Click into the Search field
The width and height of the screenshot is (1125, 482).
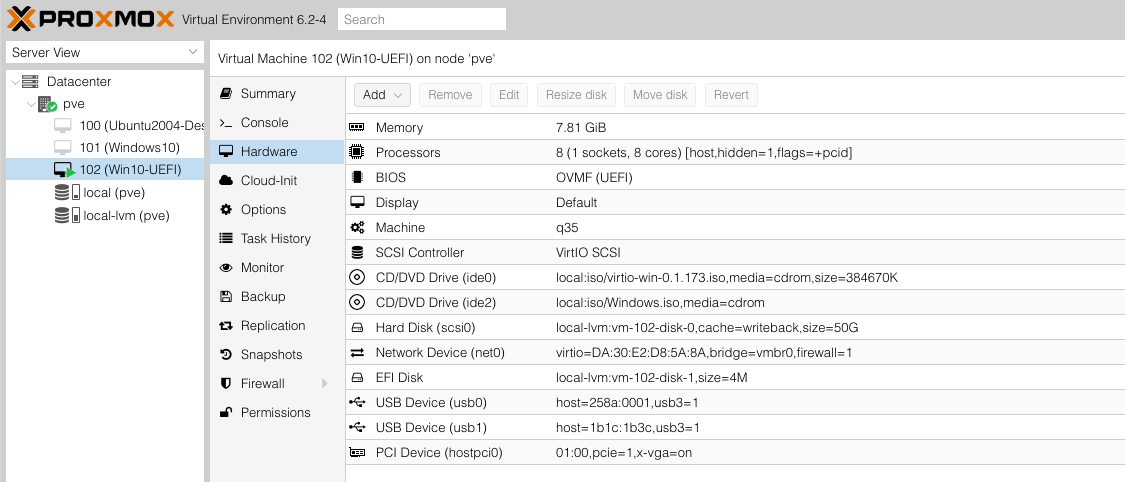pyautogui.click(x=421, y=19)
